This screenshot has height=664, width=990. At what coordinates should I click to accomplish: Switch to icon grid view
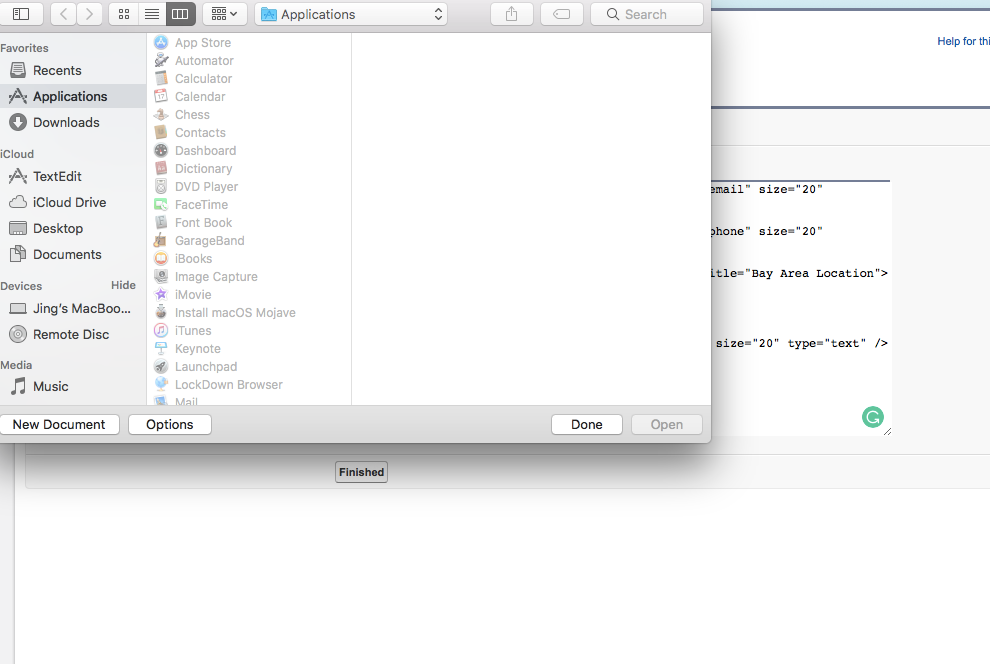coord(124,14)
